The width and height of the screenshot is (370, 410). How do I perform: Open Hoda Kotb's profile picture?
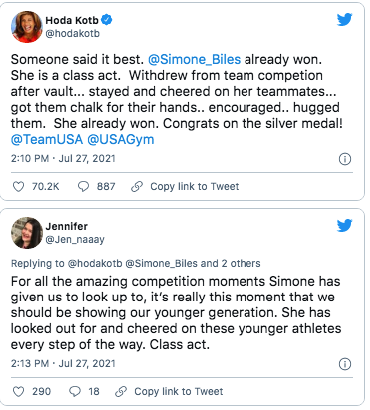[27, 27]
